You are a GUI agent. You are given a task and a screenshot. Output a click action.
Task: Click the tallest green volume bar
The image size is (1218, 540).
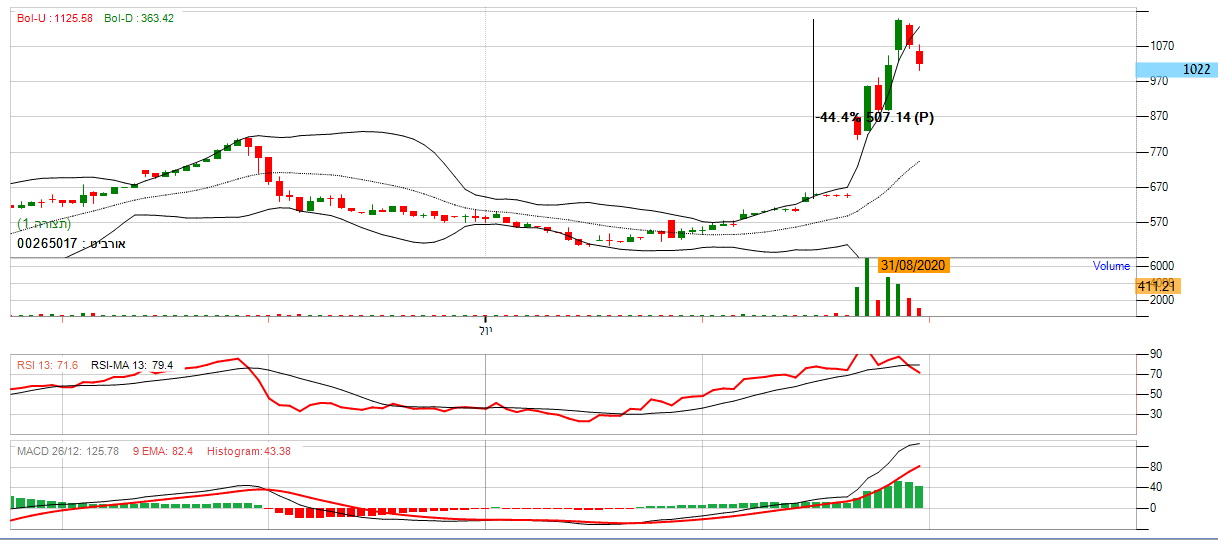(x=867, y=288)
